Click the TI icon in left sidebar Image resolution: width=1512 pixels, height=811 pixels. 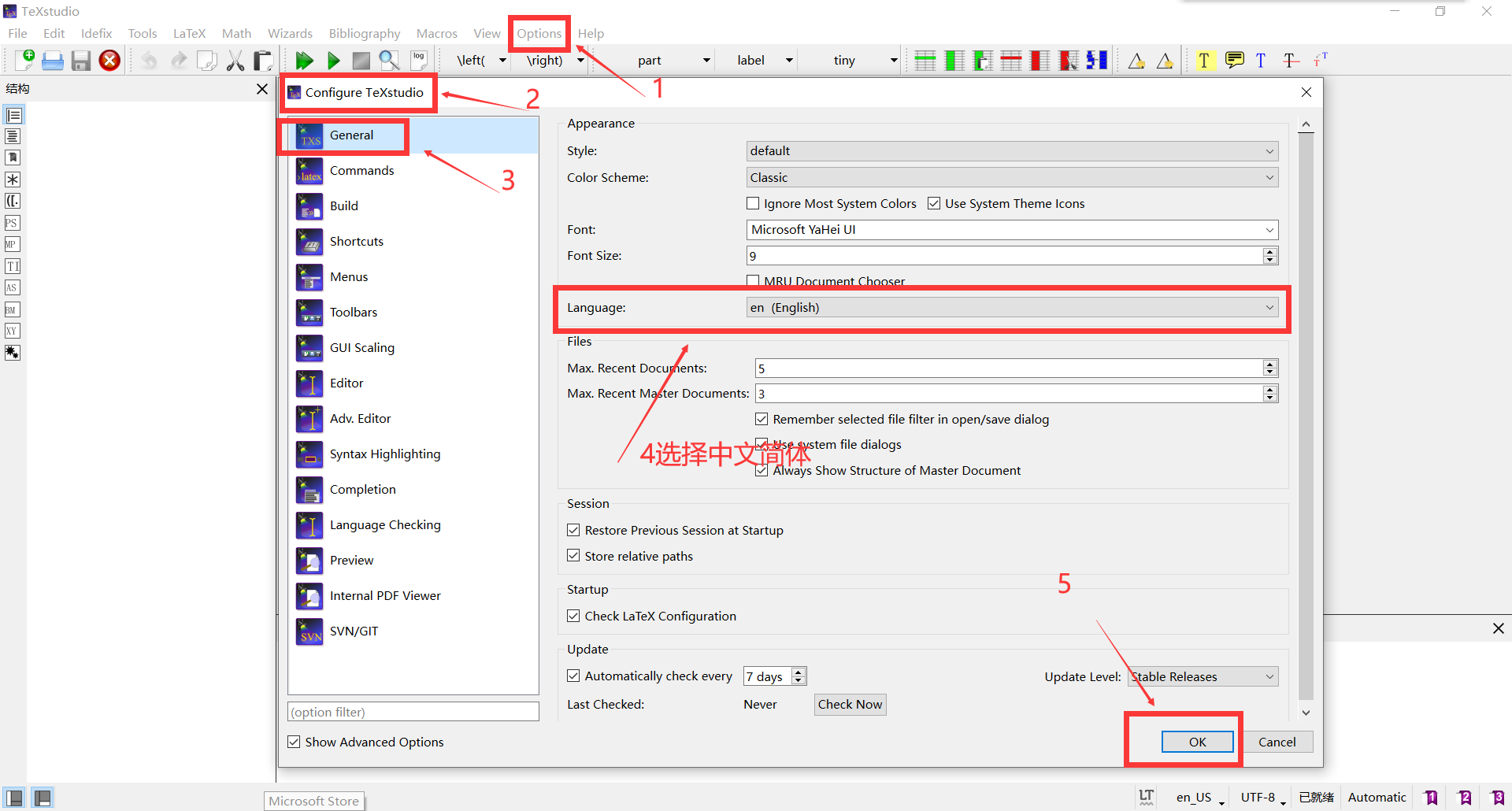(13, 266)
